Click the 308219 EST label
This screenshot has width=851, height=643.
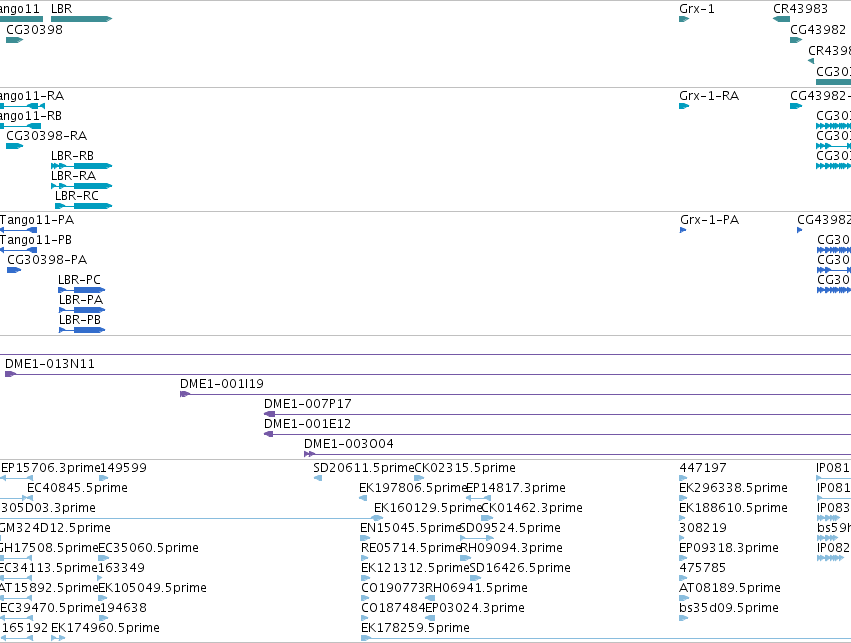click(x=703, y=528)
